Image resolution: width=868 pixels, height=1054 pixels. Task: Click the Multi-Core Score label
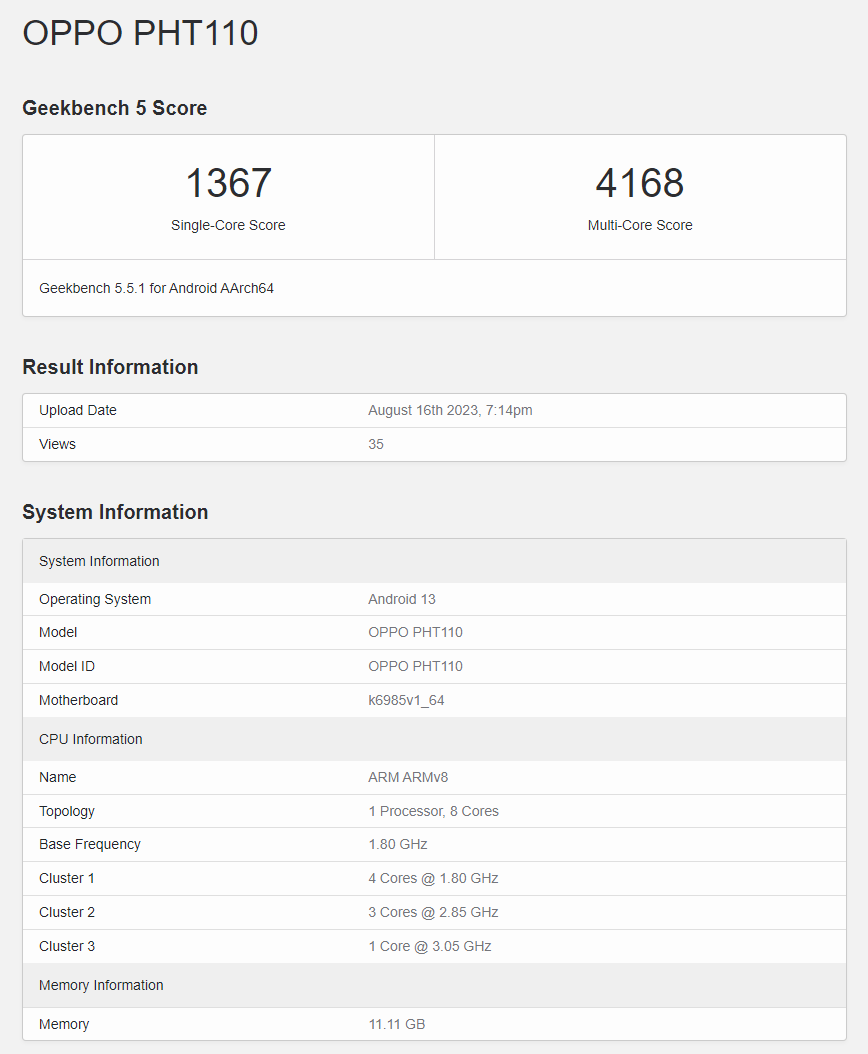(640, 225)
